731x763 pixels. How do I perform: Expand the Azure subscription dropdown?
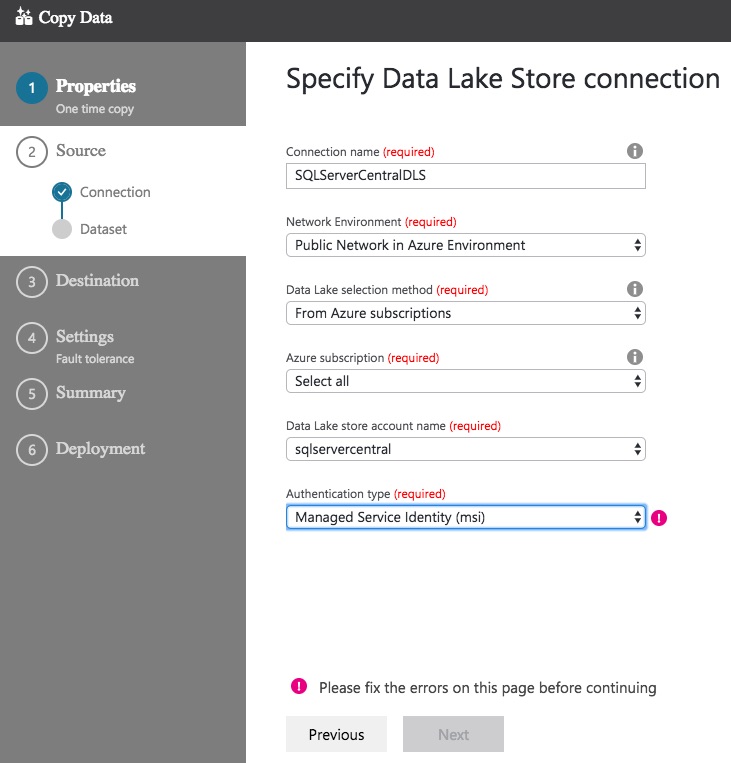click(x=465, y=381)
